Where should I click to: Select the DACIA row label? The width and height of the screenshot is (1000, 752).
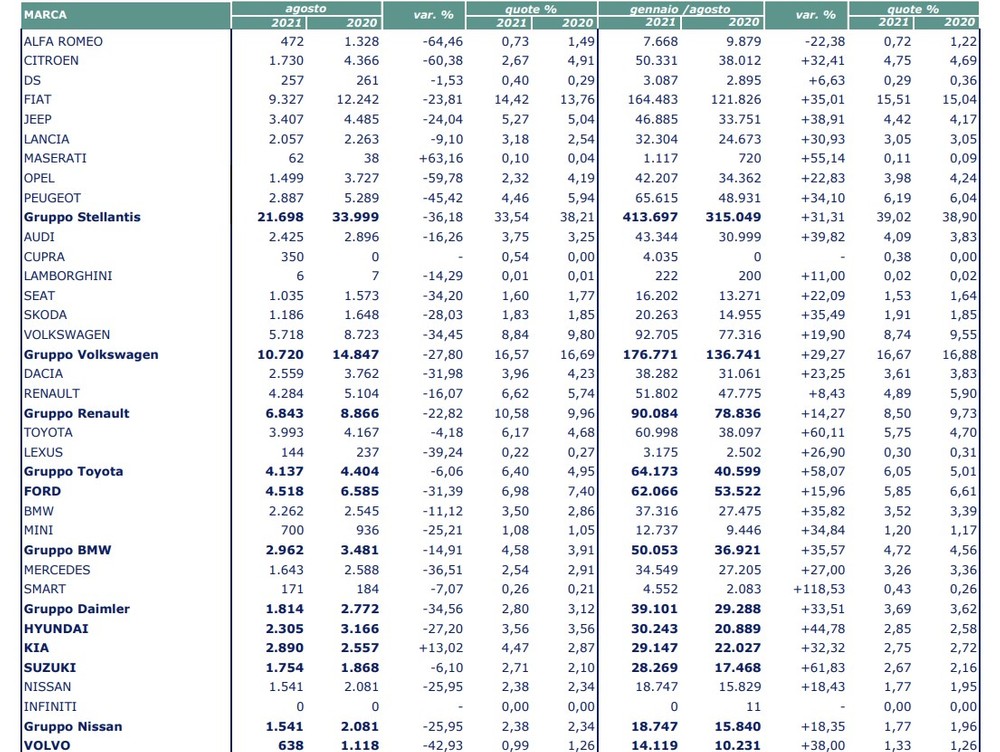tap(43, 373)
